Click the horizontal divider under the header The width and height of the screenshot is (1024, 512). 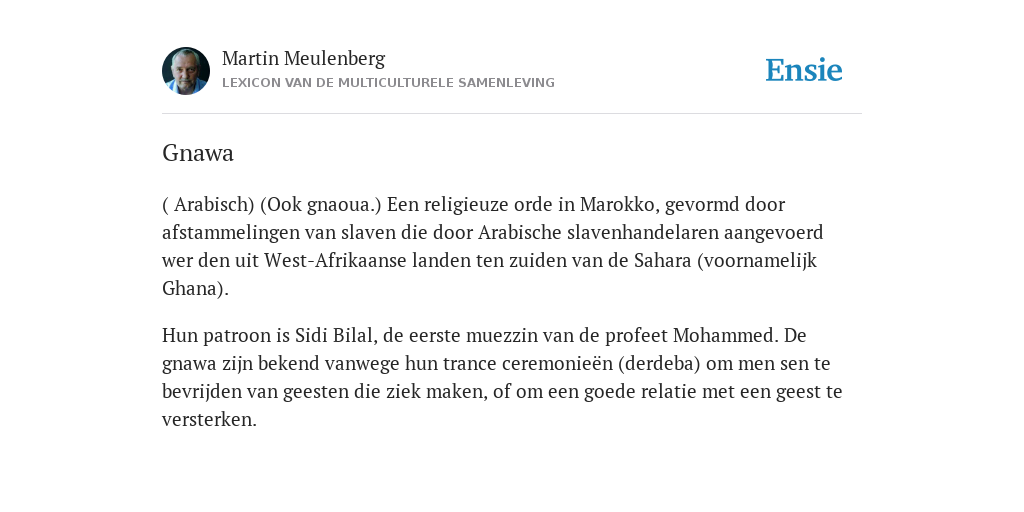pyautogui.click(x=512, y=114)
